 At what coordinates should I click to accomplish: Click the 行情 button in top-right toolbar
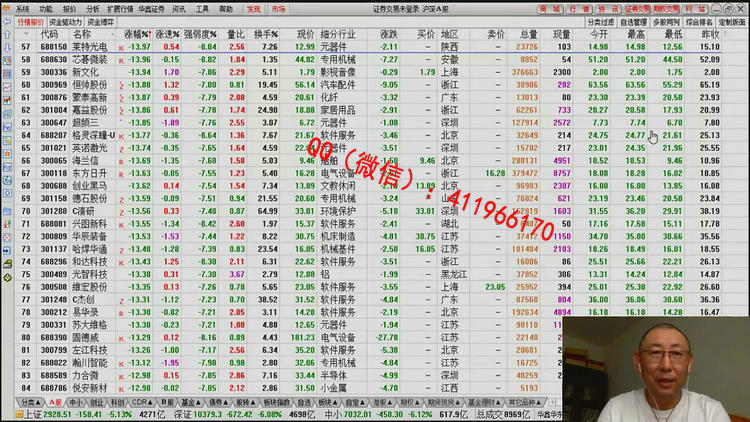pyautogui.click(x=579, y=8)
